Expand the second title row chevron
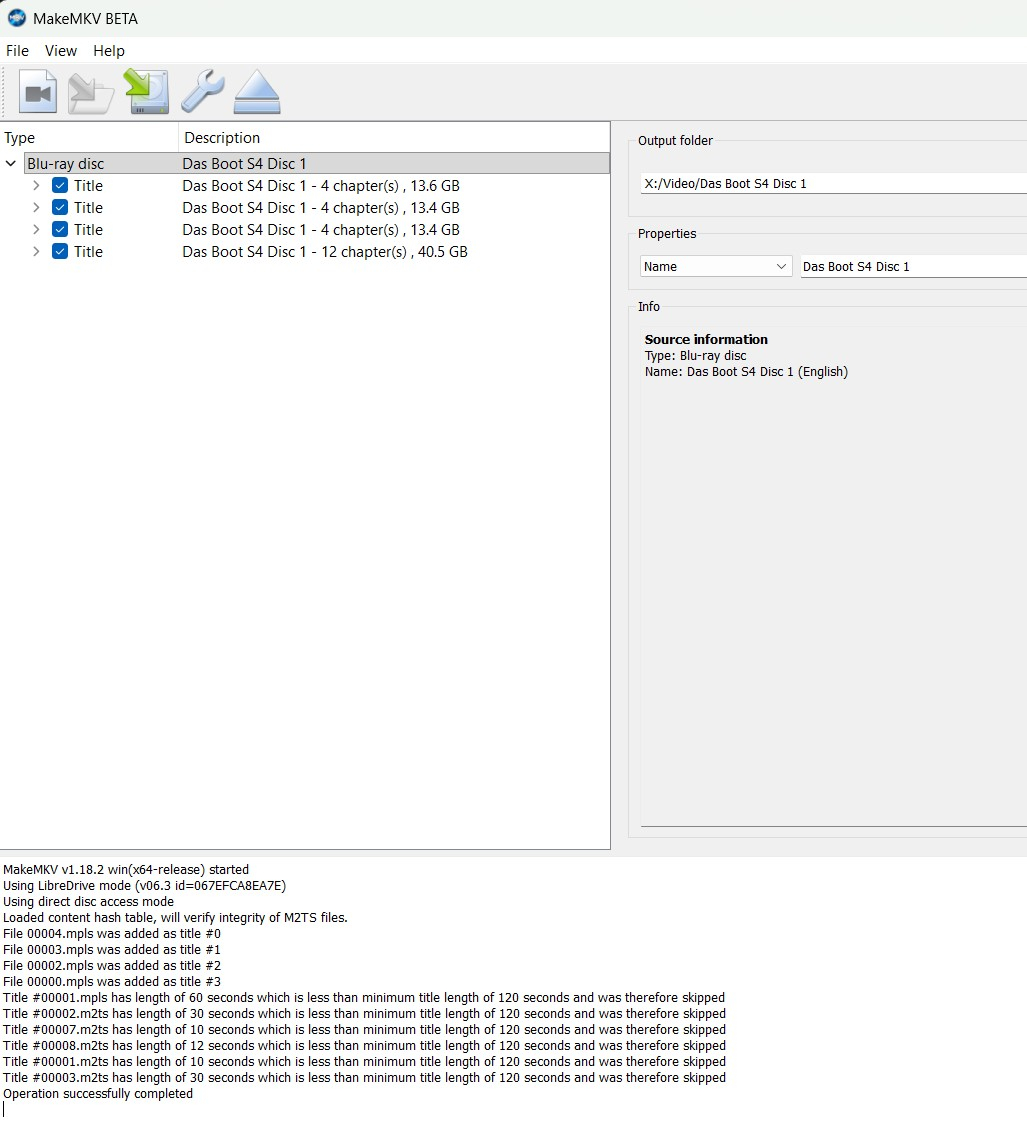Screen dimensions: 1027x1147 [36, 208]
